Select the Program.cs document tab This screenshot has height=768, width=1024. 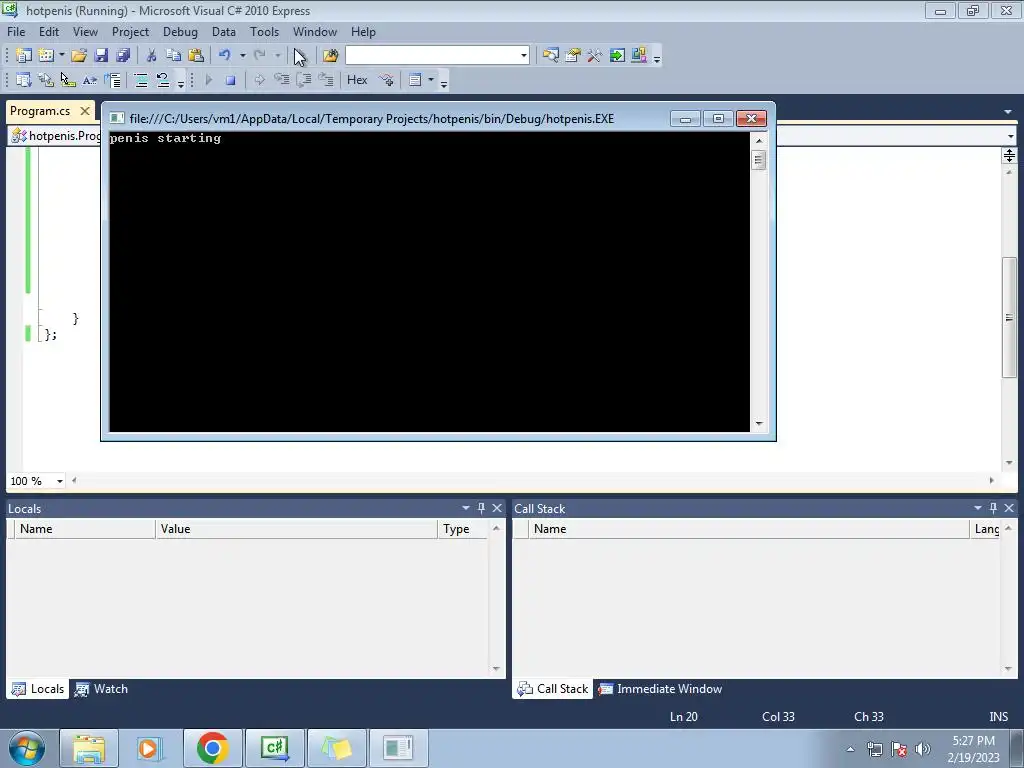pos(40,111)
